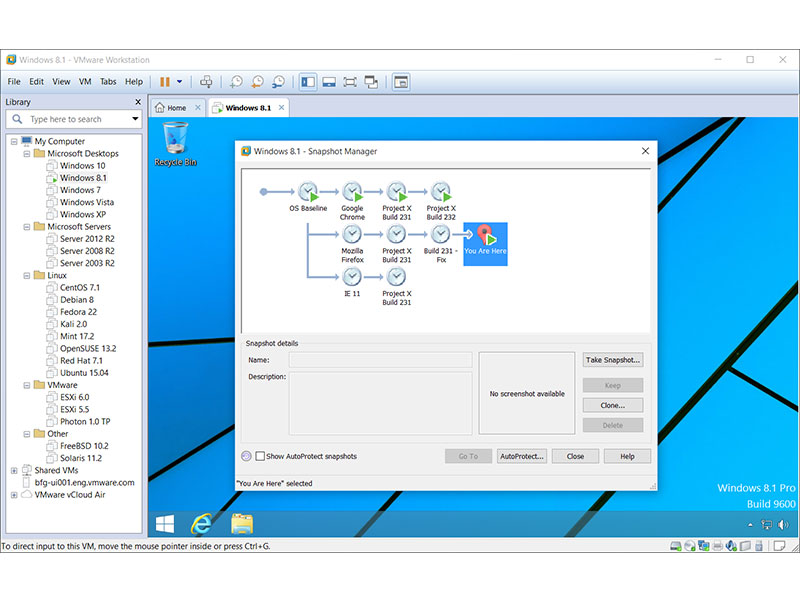Open the Edit menu

36,82
